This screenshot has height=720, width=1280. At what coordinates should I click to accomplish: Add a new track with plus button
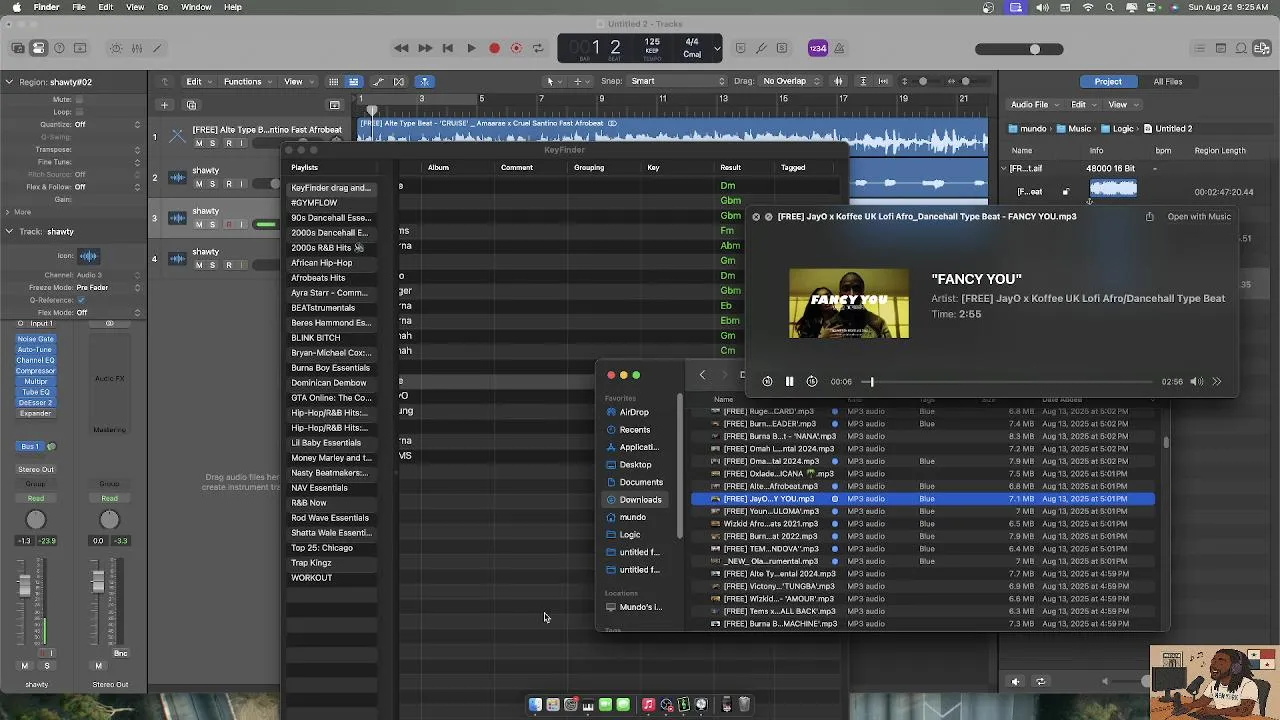(x=165, y=105)
